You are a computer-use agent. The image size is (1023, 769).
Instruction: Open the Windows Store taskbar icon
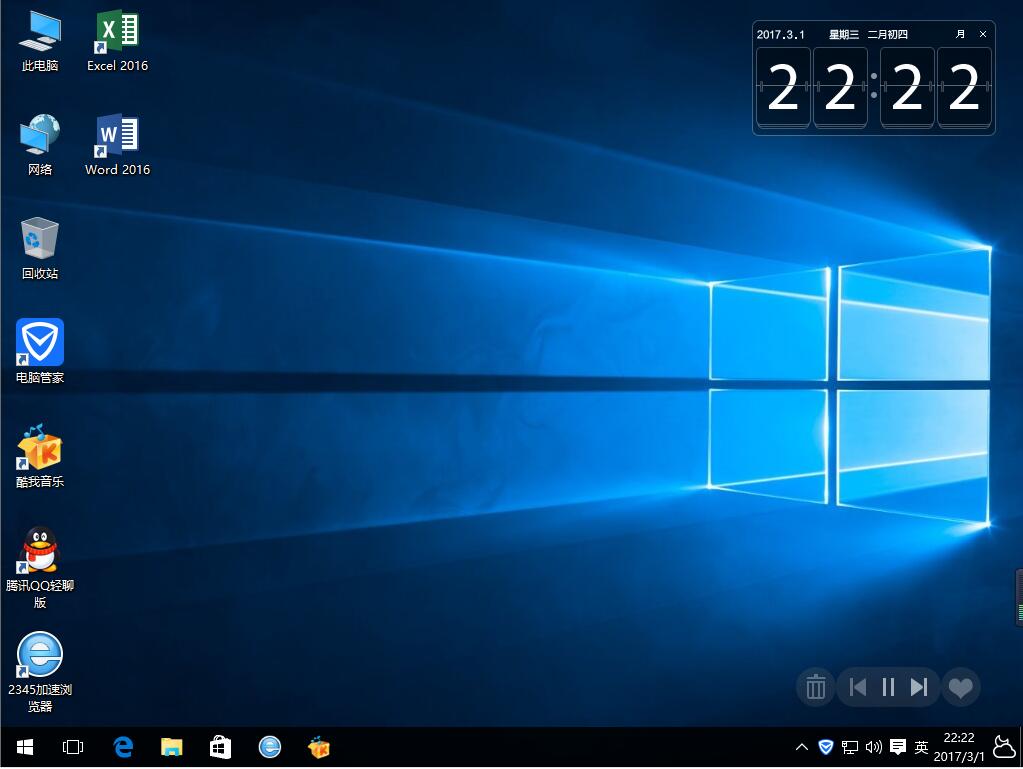coord(221,747)
